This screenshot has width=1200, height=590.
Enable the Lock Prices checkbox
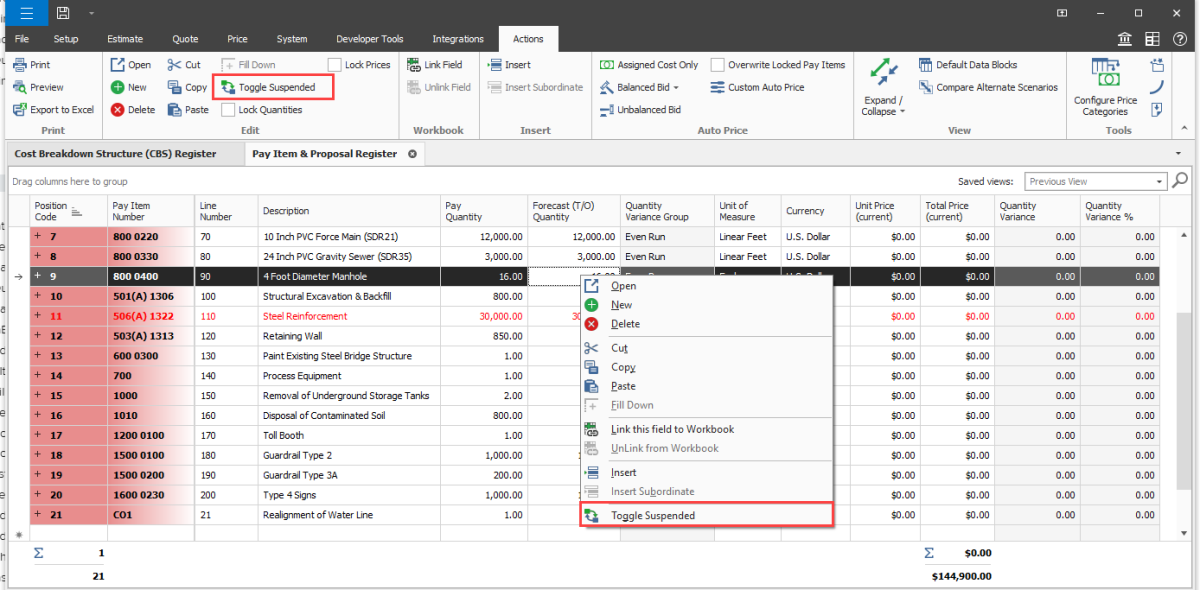335,65
